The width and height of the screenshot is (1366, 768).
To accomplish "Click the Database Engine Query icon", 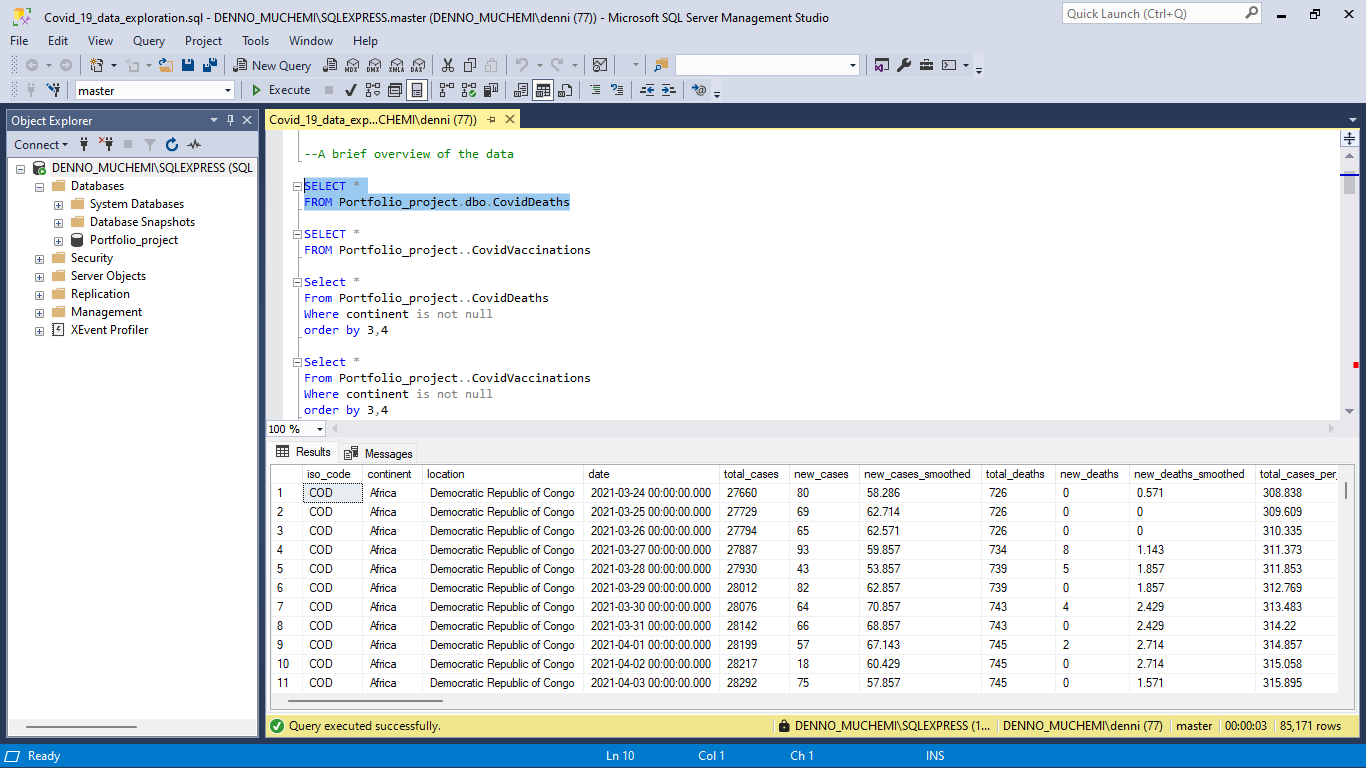I will point(330,65).
